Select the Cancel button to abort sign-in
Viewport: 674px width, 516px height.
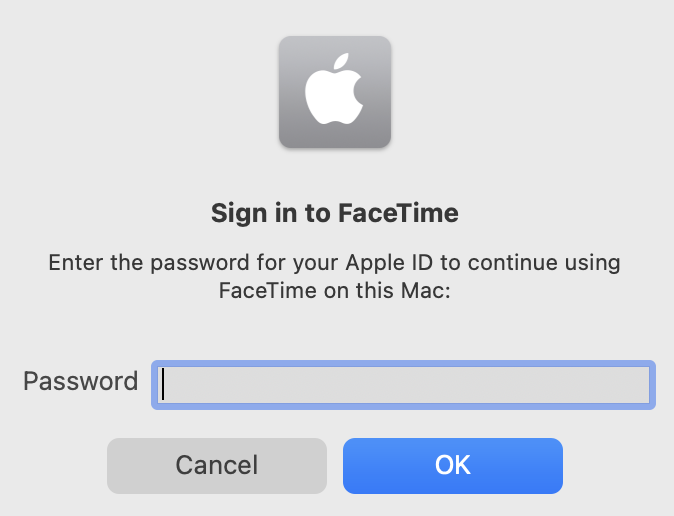click(x=217, y=465)
